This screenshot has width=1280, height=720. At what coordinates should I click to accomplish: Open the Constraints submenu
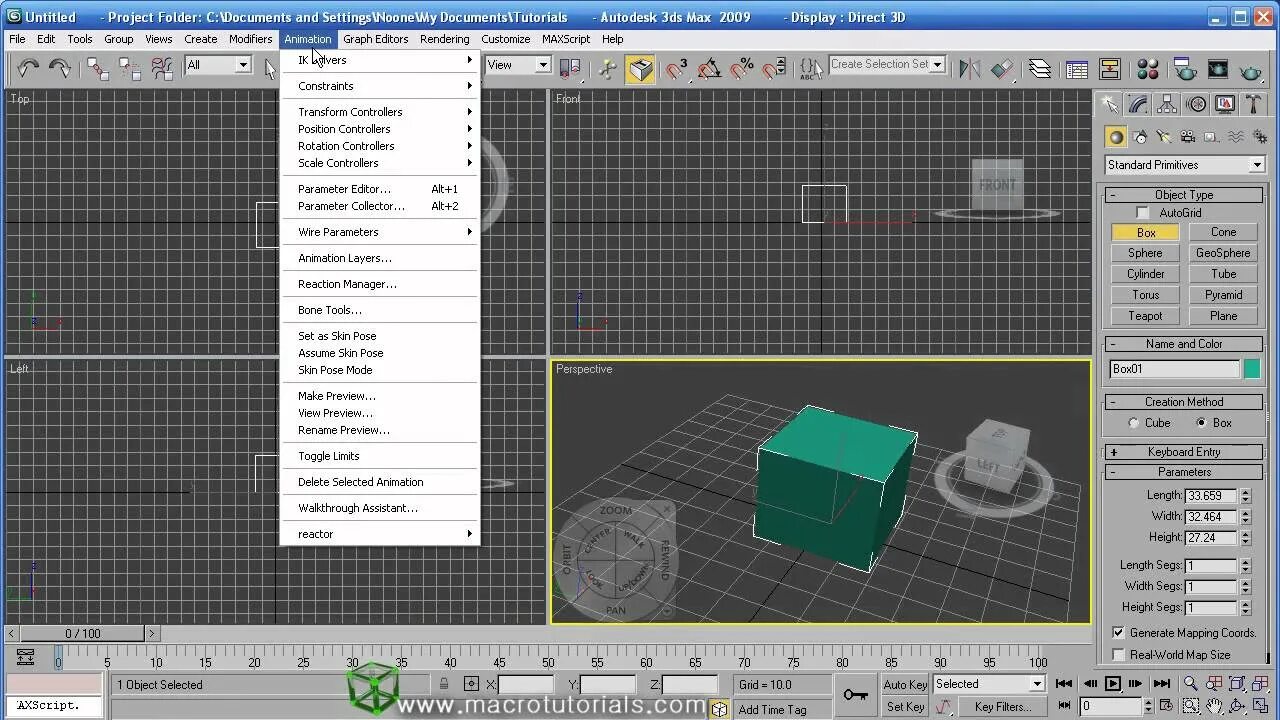[x=381, y=86]
